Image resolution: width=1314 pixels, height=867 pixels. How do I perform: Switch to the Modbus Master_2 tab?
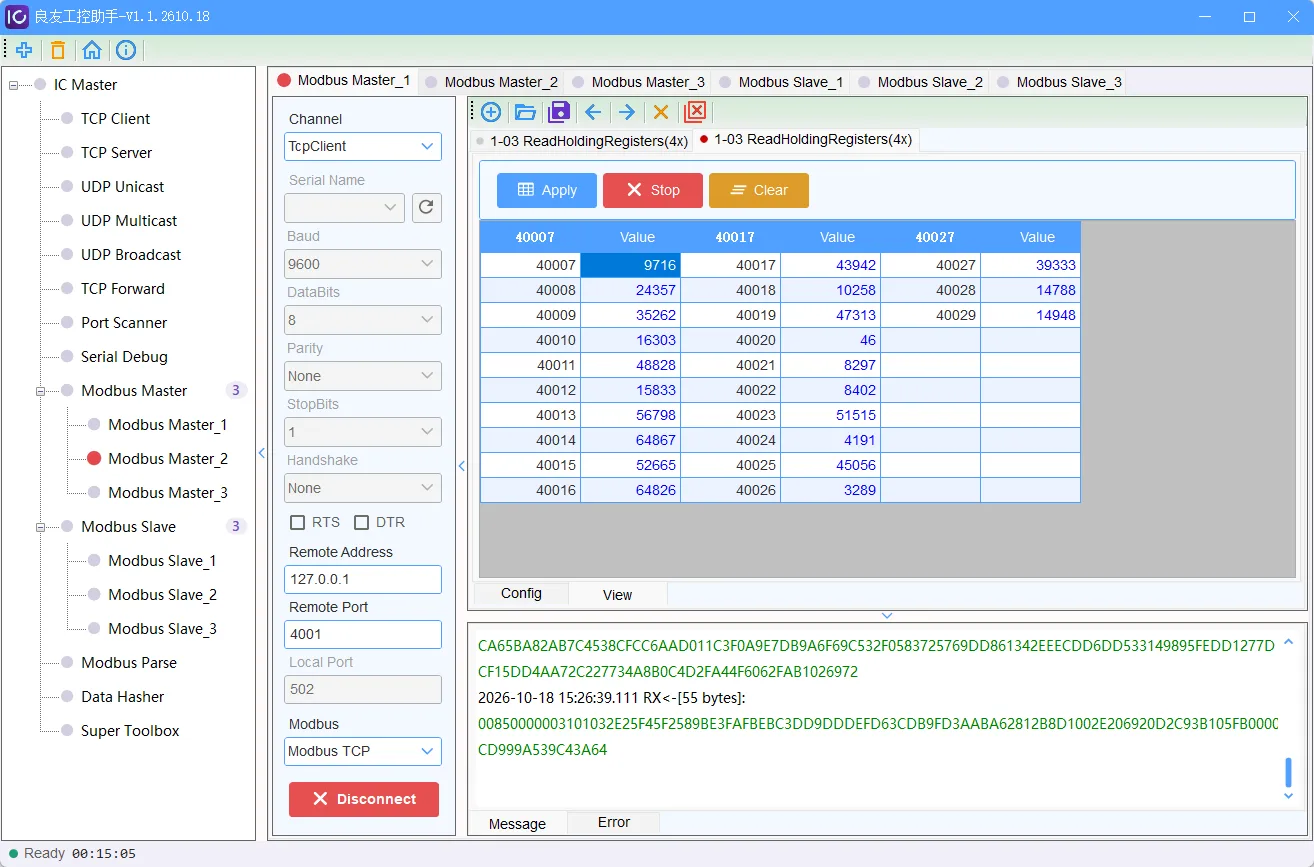pyautogui.click(x=492, y=82)
